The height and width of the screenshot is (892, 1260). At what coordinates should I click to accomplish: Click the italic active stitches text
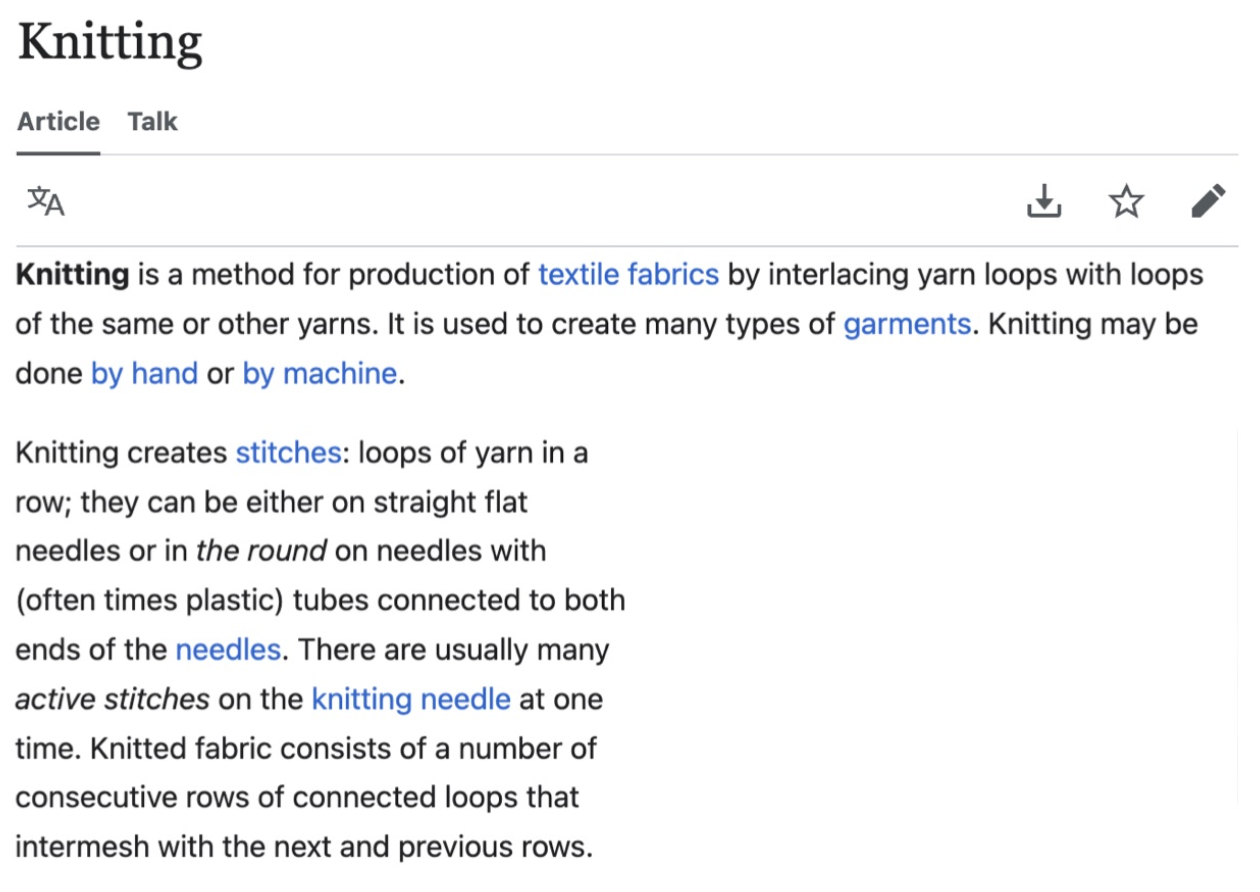pyautogui.click(x=112, y=698)
